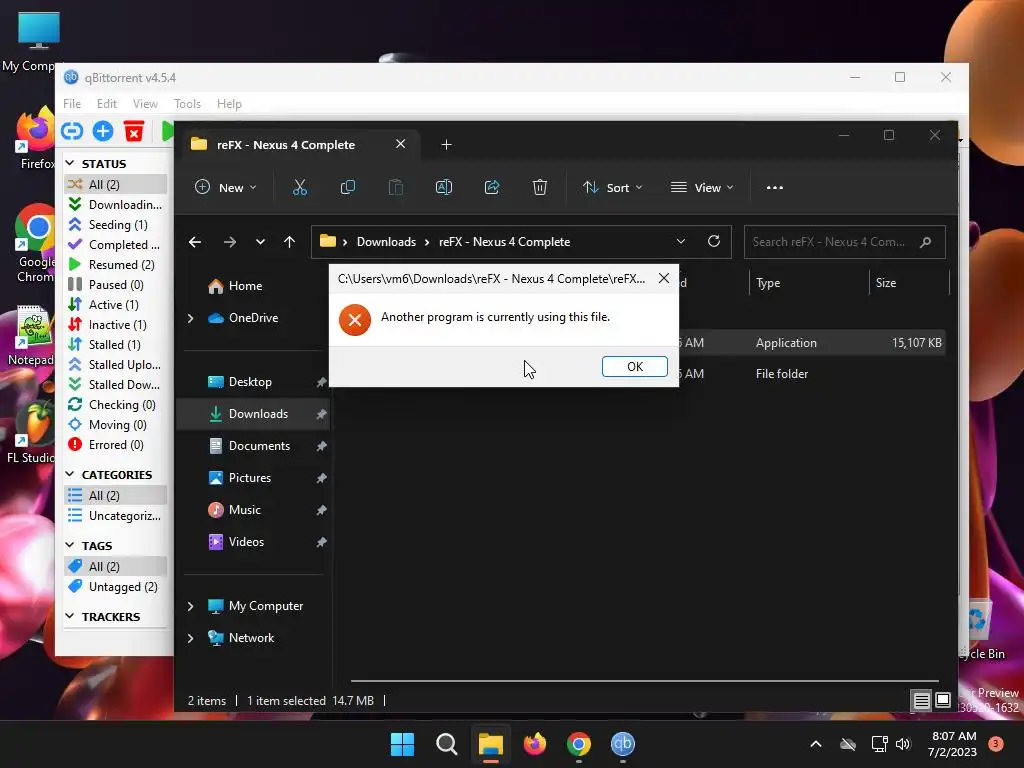
Task: Click qBittorrent Add torrent file icon
Action: pyautogui.click(x=103, y=131)
